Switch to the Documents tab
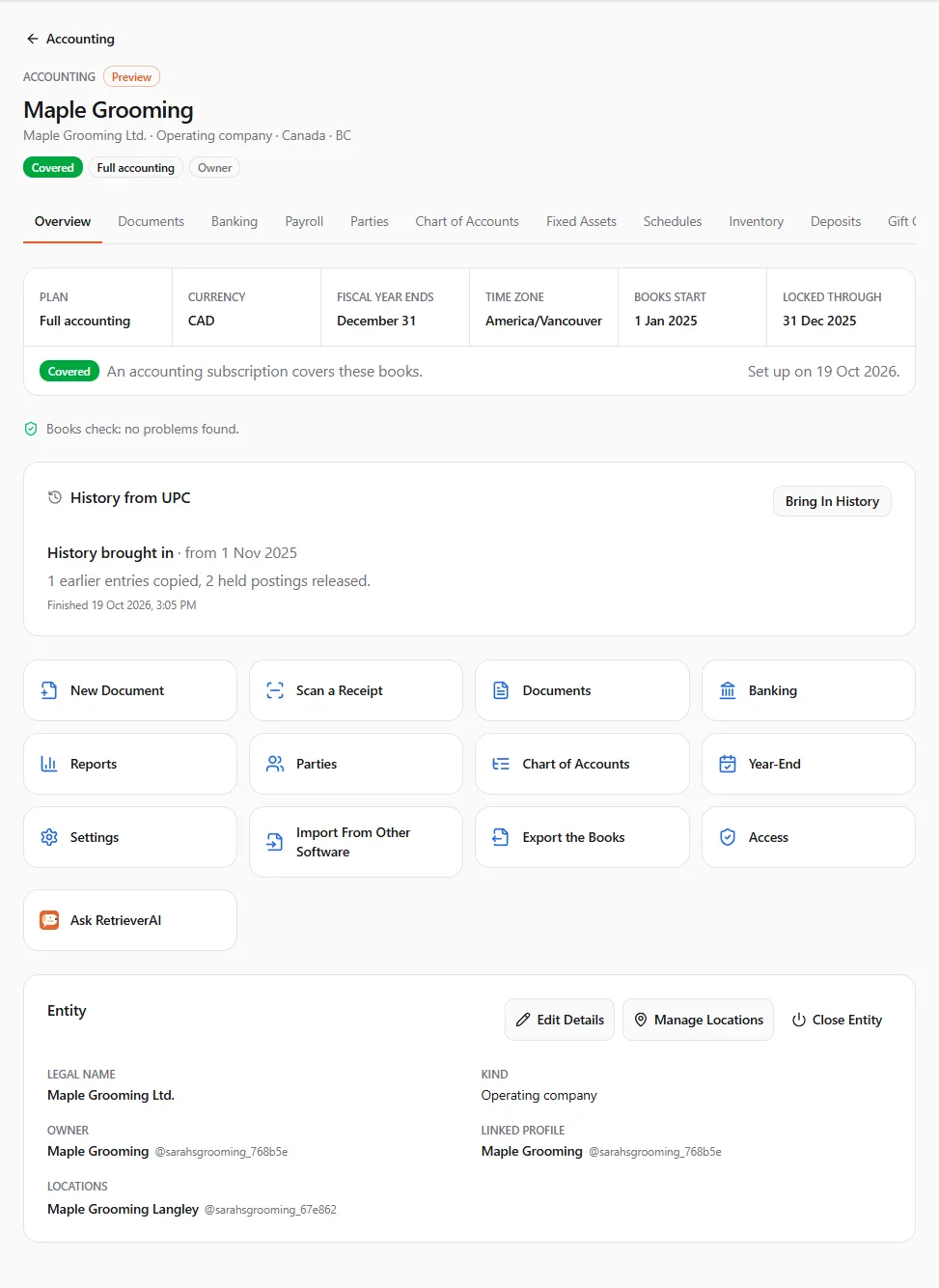This screenshot has width=939, height=1288. pos(151,221)
